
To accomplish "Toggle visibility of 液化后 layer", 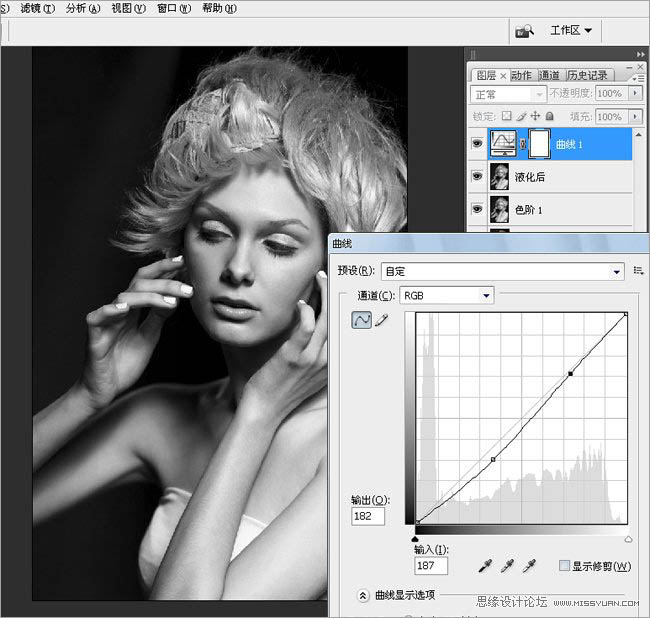I will click(476, 177).
